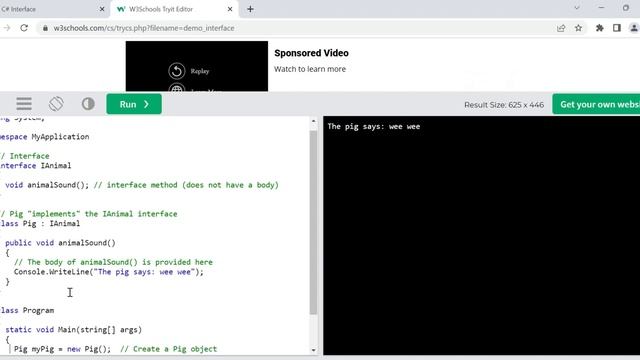Image resolution: width=640 pixels, height=360 pixels.
Task: Select the class Pig : IAnimal line
Action: point(40,223)
